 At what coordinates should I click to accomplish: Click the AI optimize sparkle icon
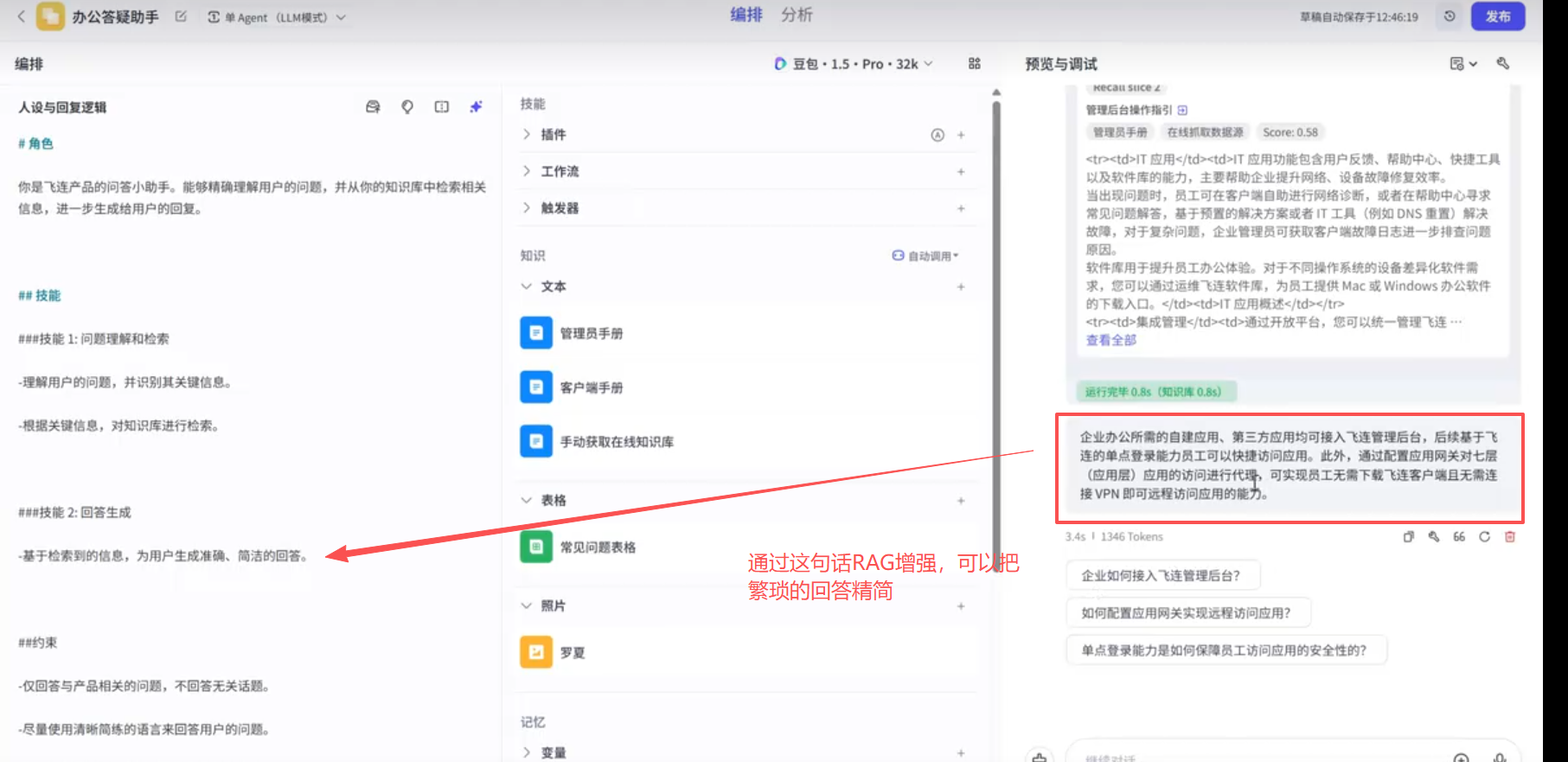point(476,107)
